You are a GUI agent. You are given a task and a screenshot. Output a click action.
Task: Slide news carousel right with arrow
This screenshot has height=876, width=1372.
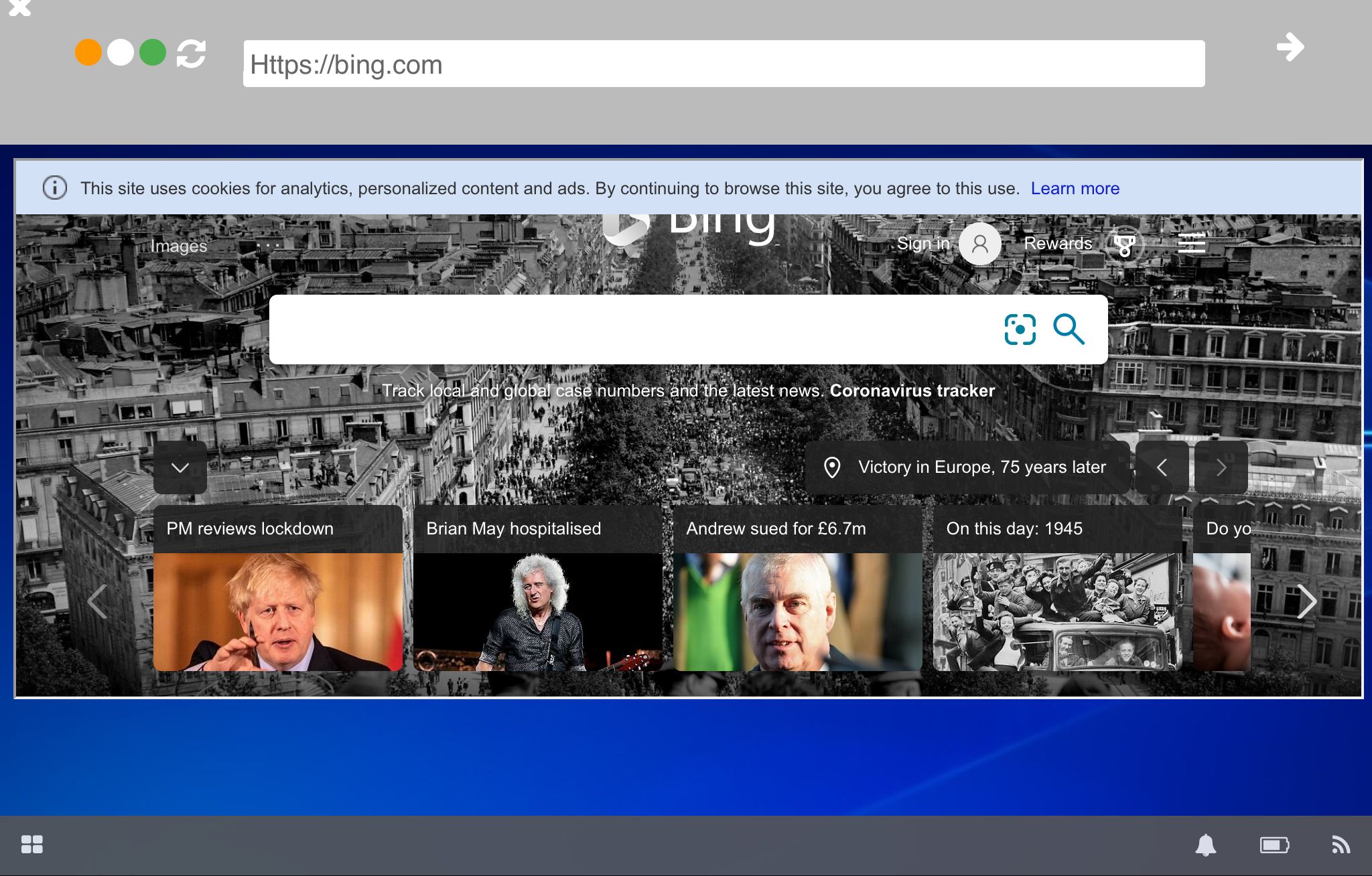(1306, 601)
